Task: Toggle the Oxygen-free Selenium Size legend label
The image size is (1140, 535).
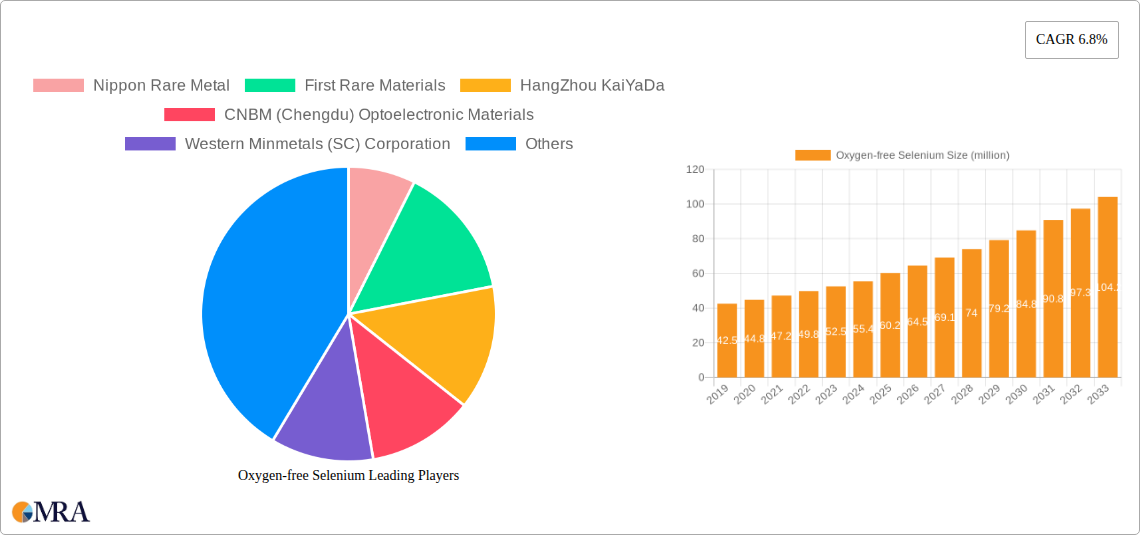Action: click(923, 155)
